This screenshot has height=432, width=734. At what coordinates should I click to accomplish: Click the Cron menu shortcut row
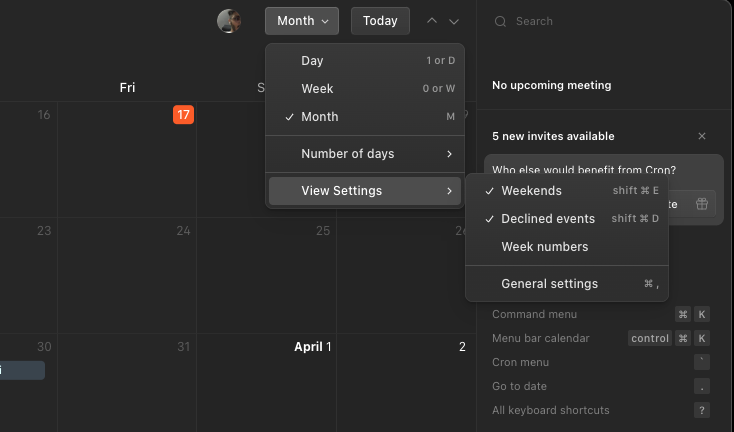[x=601, y=362]
